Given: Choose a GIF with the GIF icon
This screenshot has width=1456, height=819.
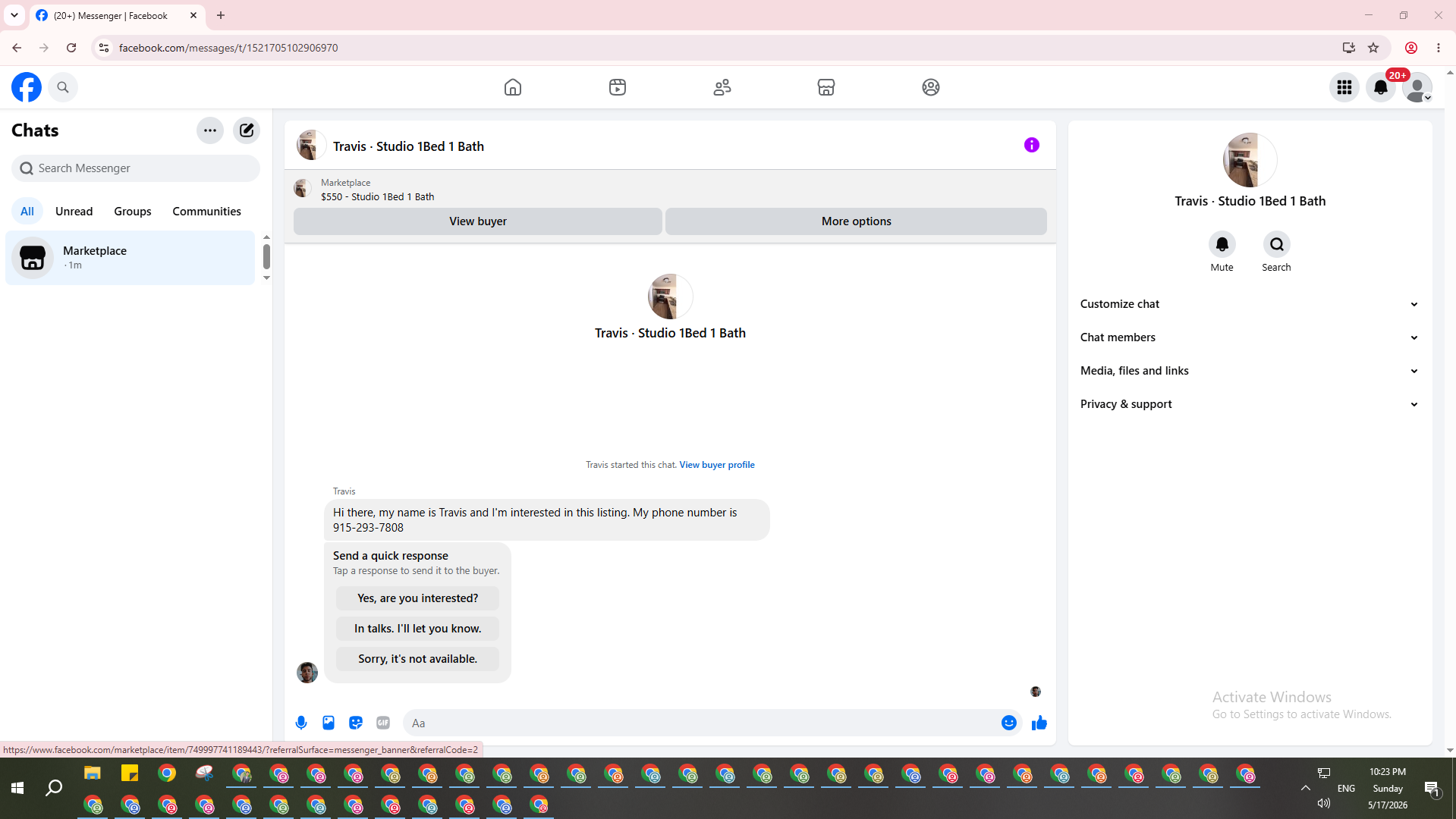Looking at the screenshot, I should (383, 723).
